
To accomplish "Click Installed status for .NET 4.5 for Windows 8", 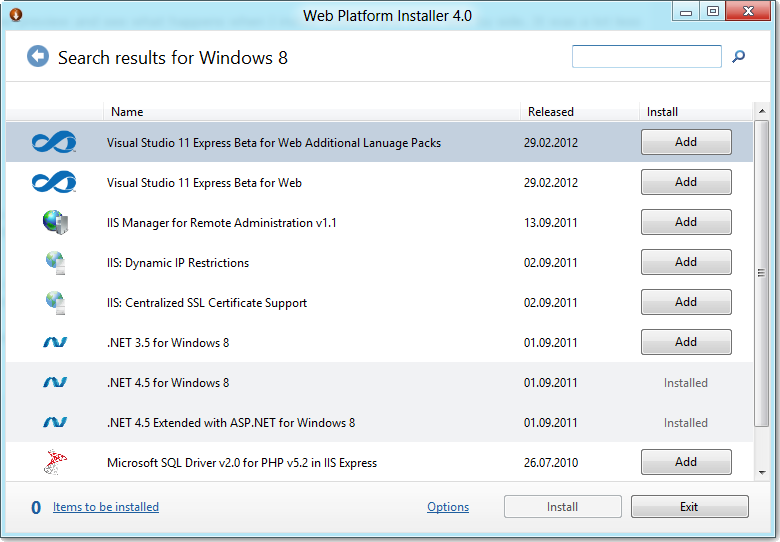I will pyautogui.click(x=685, y=383).
